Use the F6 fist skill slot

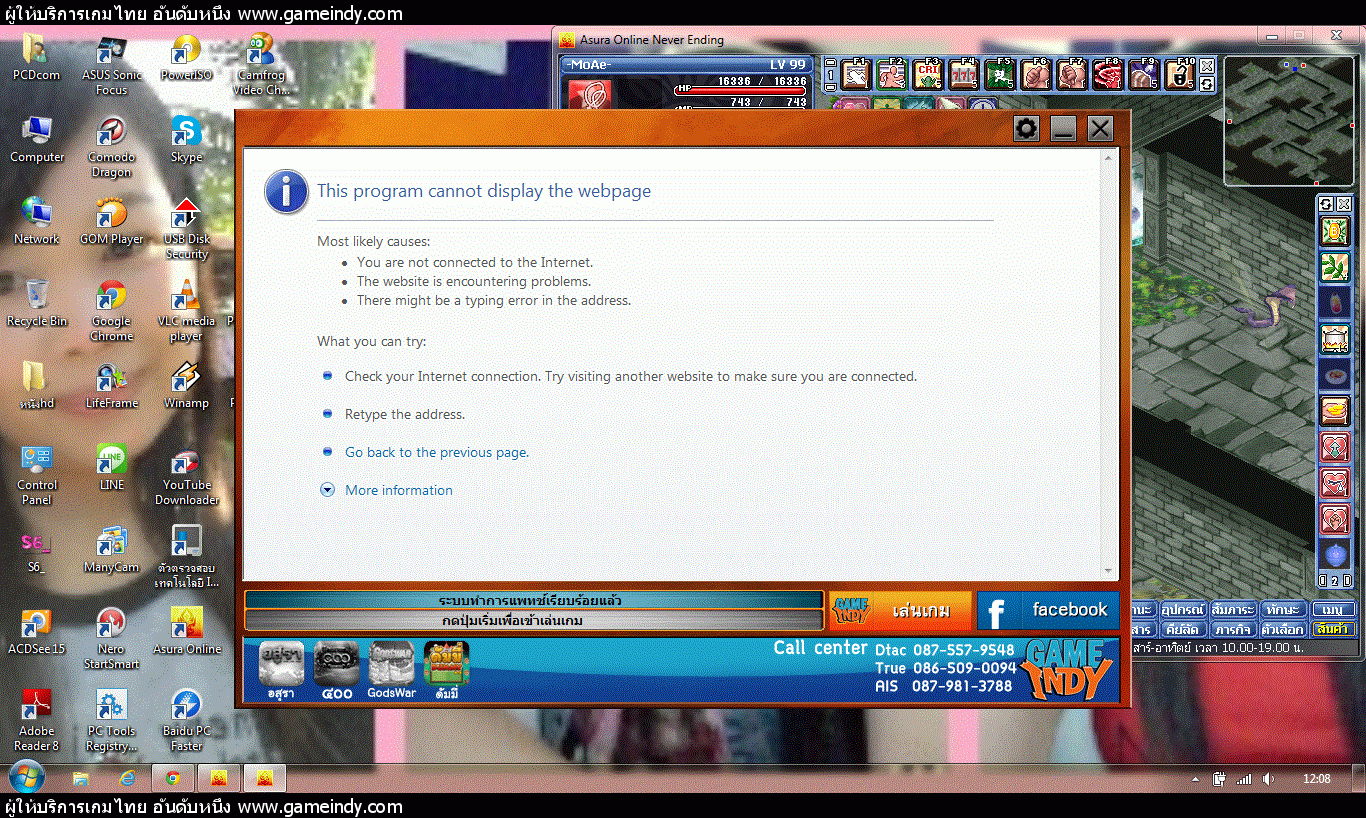[1035, 74]
